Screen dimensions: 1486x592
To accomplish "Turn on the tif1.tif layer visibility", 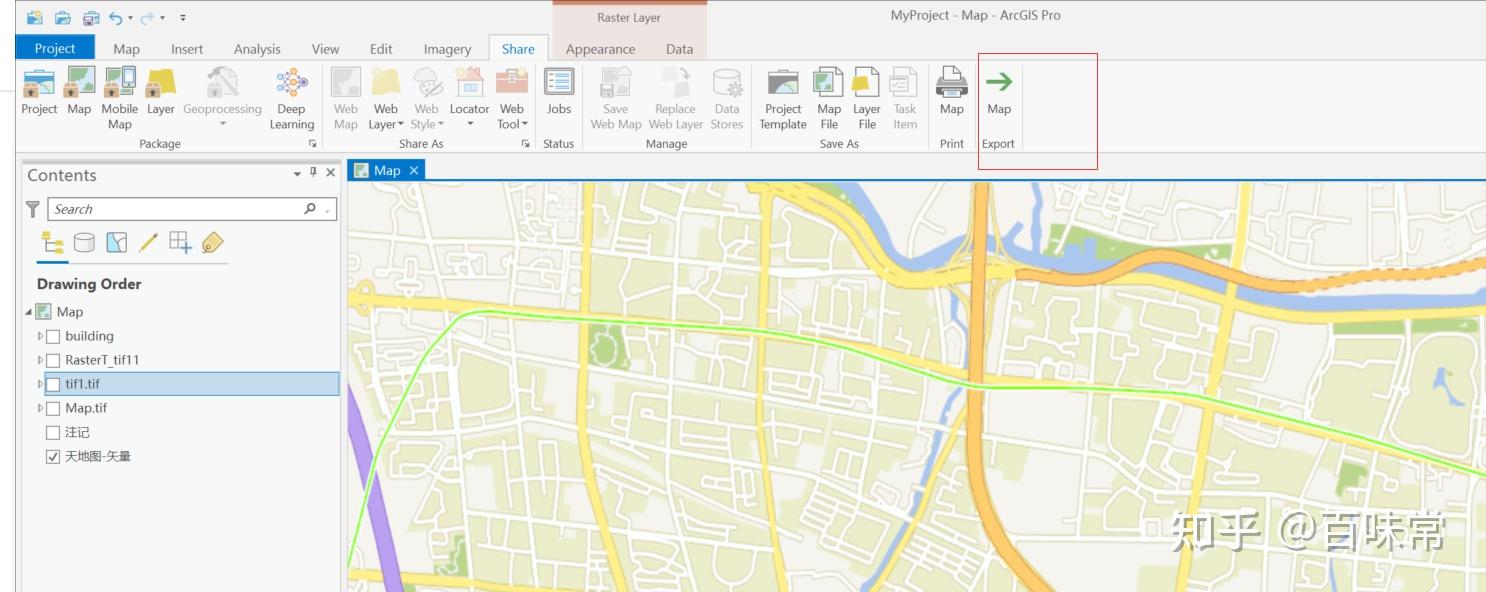I will click(x=52, y=384).
